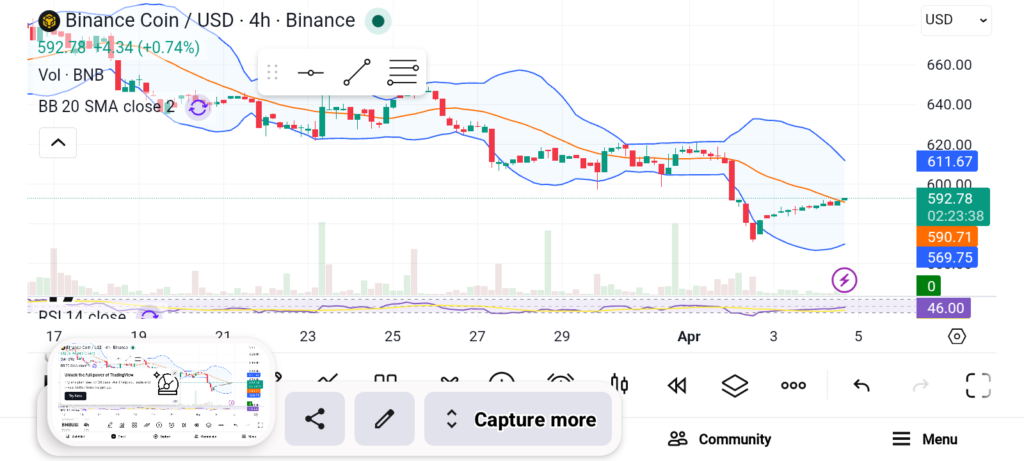Collapse the indicator legend with chevron
The height and width of the screenshot is (461, 1024).
coord(58,143)
